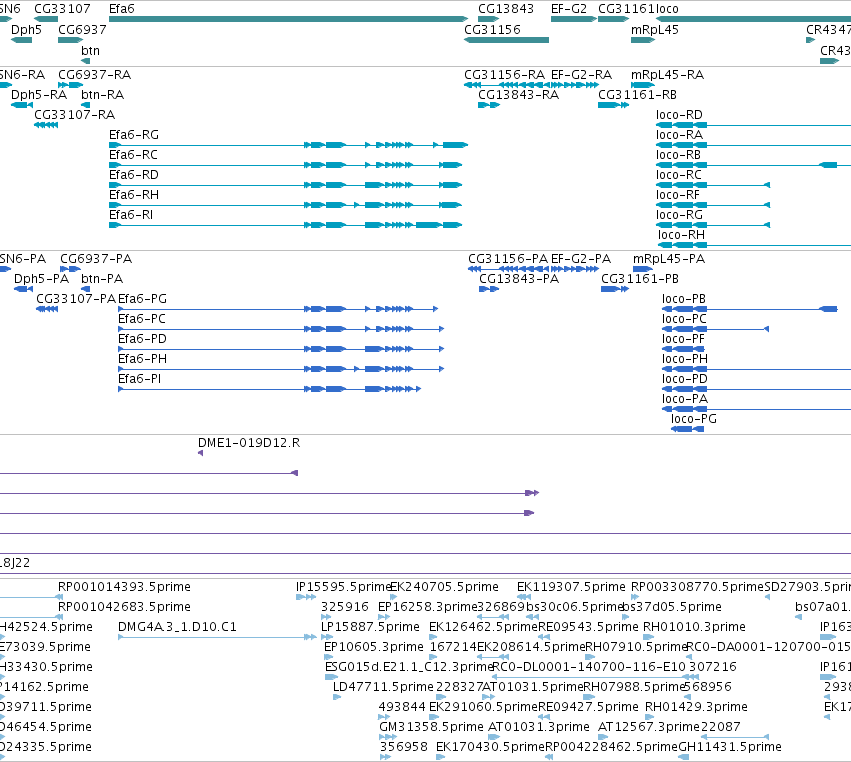Click the RP001014393.5prime EST label
Image resolution: width=851 pixels, height=762 pixels.
click(x=124, y=586)
